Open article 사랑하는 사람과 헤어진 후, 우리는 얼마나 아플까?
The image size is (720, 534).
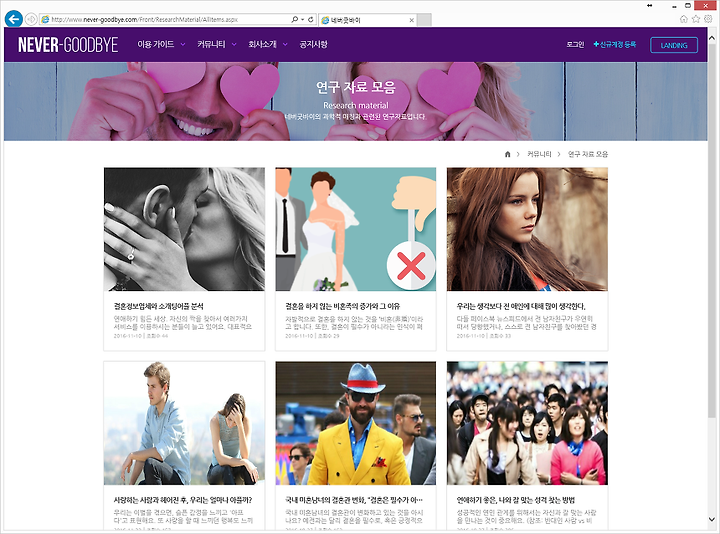[183, 500]
